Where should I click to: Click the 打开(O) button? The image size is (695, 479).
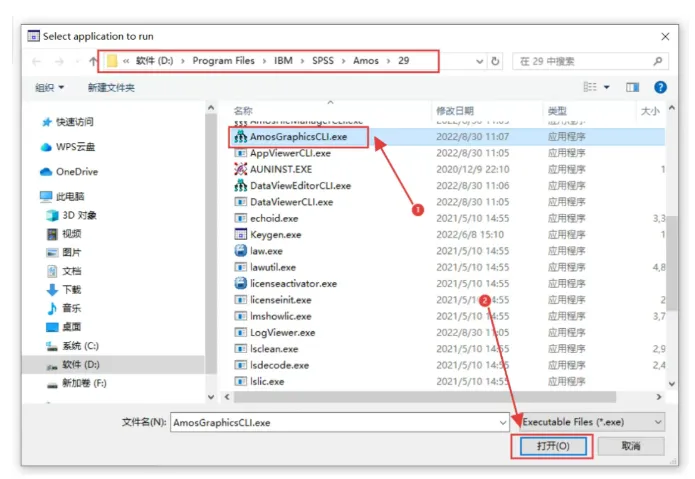click(x=553, y=446)
